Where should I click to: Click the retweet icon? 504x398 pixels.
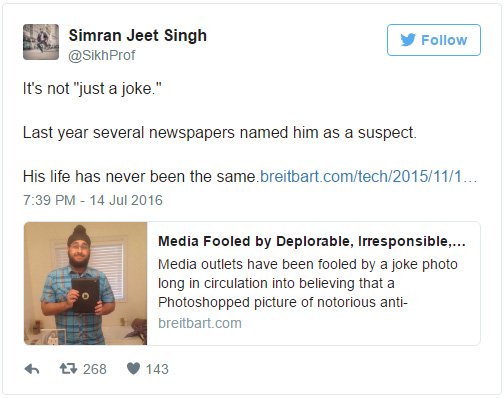coord(68,369)
